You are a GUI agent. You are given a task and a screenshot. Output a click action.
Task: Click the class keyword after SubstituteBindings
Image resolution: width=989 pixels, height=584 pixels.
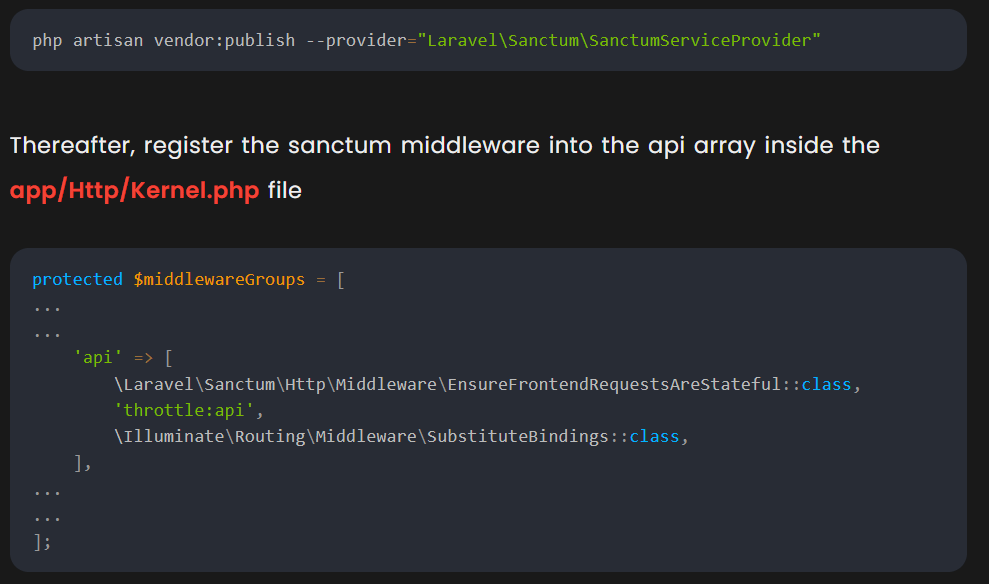click(x=654, y=437)
